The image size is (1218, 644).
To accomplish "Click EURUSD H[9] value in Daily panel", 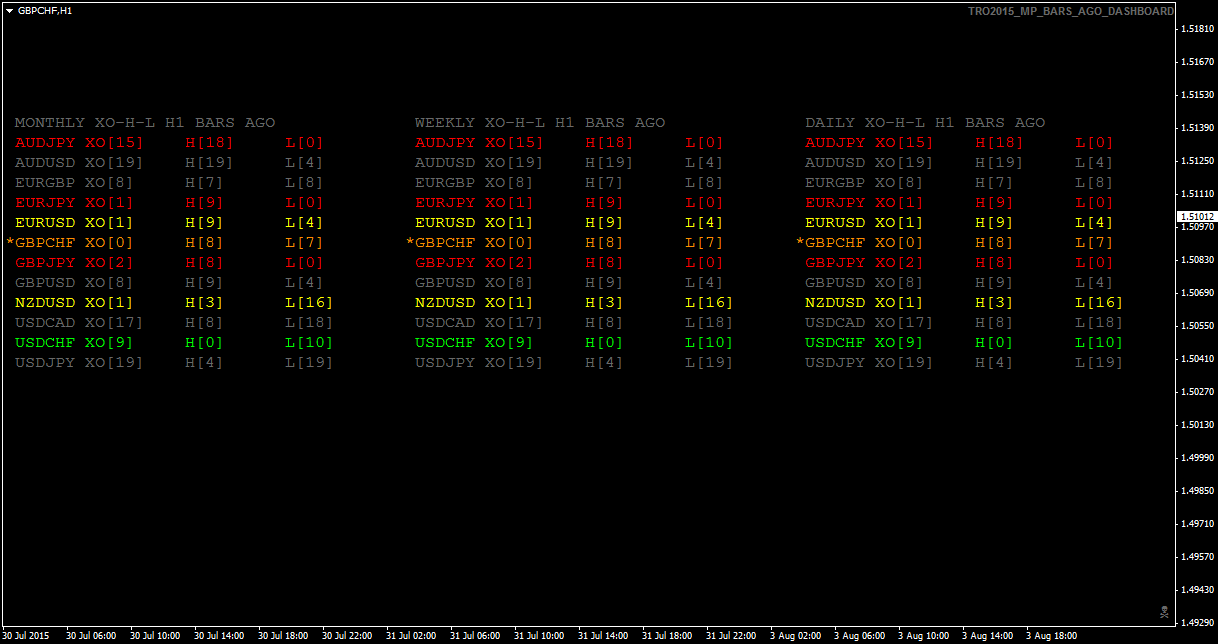I will coord(994,223).
